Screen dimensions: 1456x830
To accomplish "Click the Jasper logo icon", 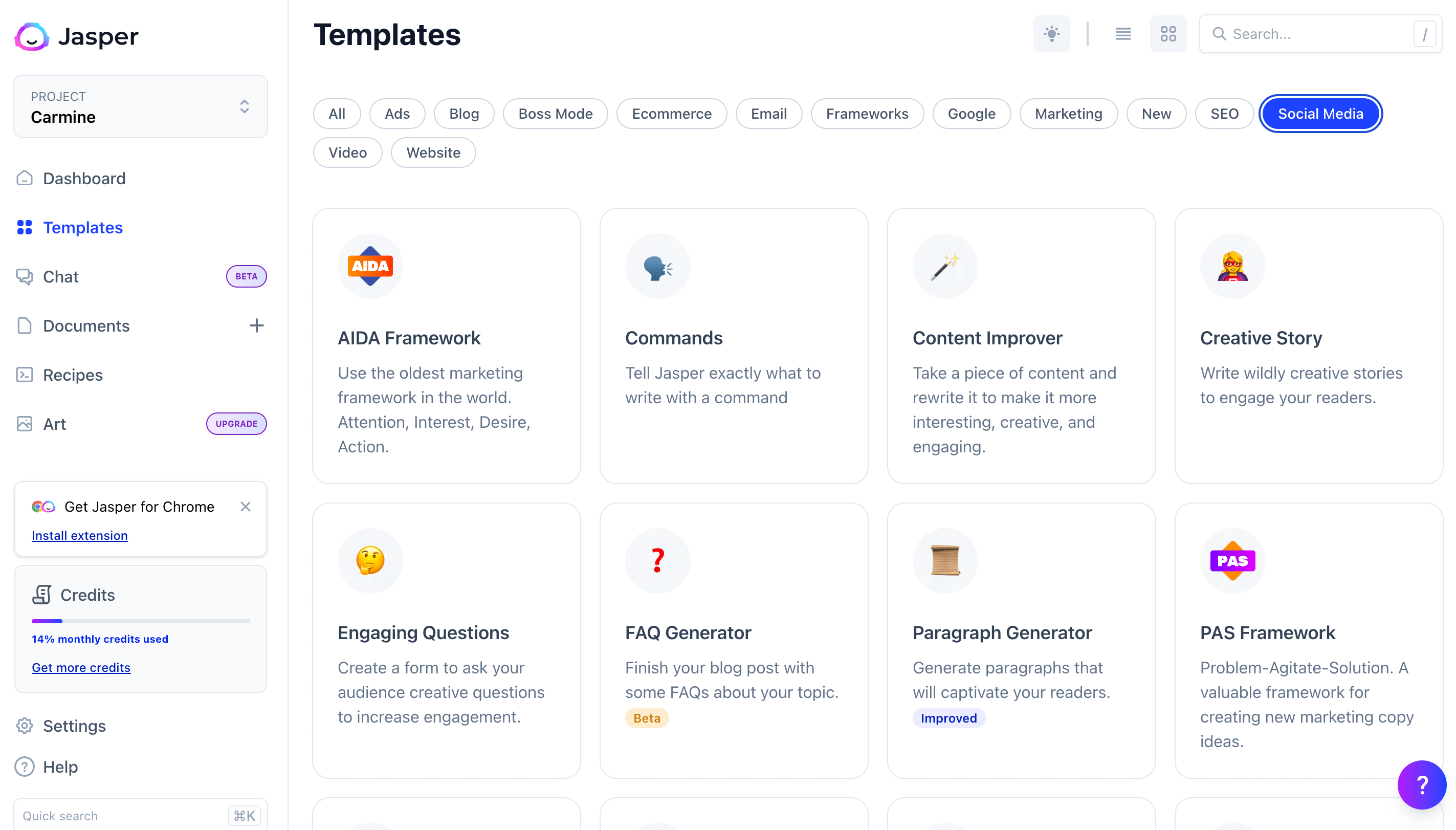I will 31,36.
